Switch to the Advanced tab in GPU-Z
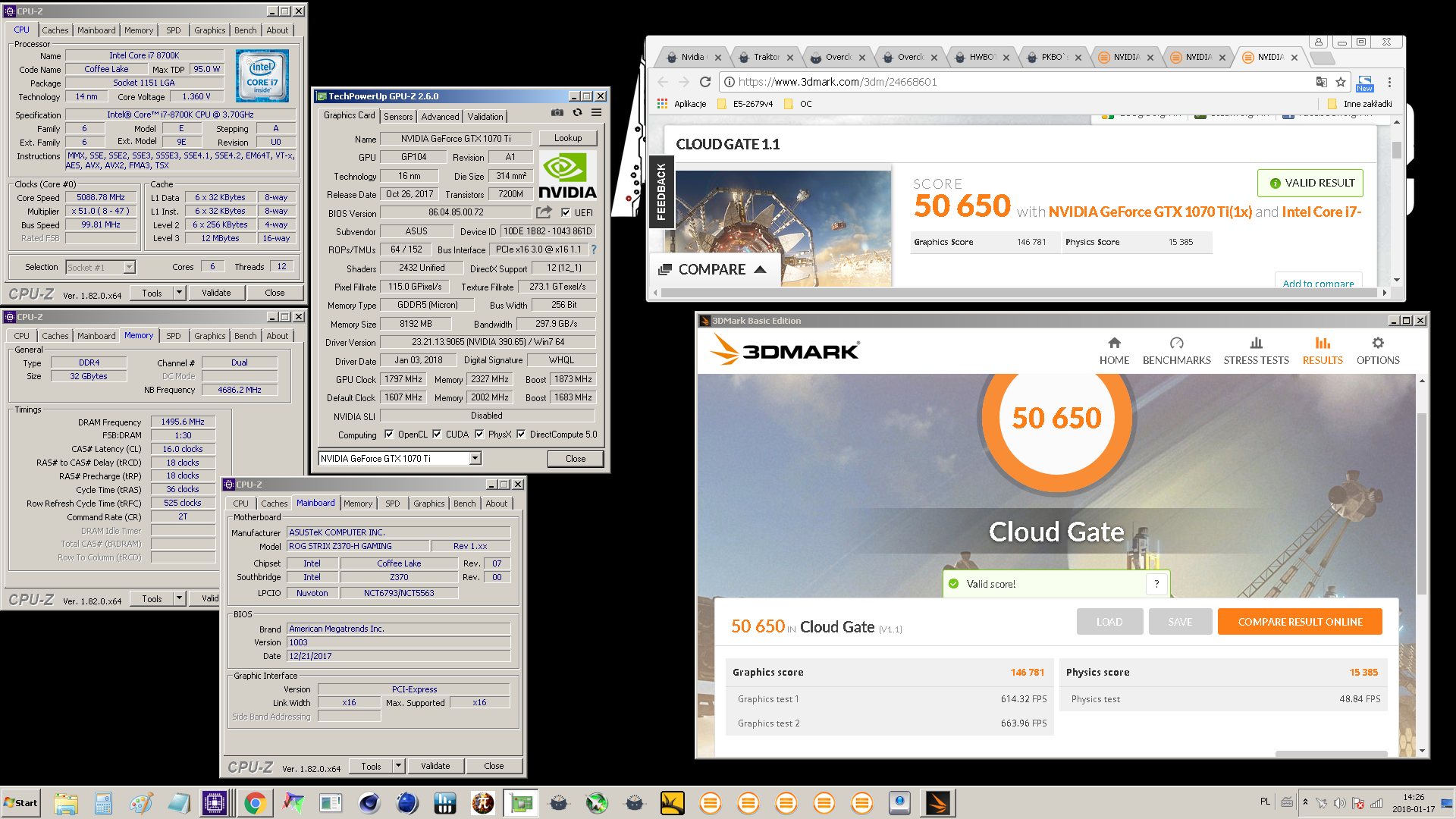 pyautogui.click(x=440, y=116)
